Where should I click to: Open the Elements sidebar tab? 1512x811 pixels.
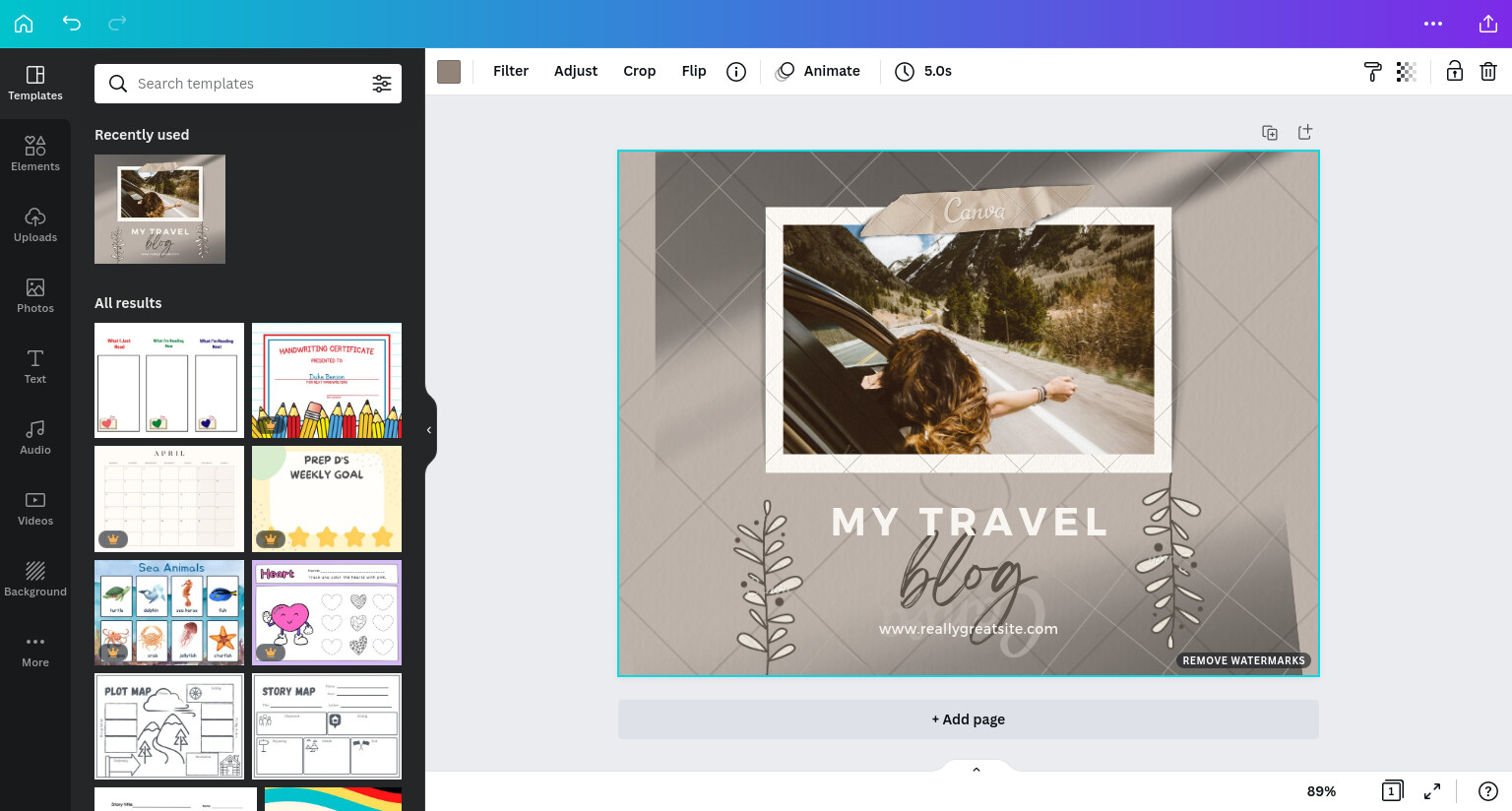35,155
